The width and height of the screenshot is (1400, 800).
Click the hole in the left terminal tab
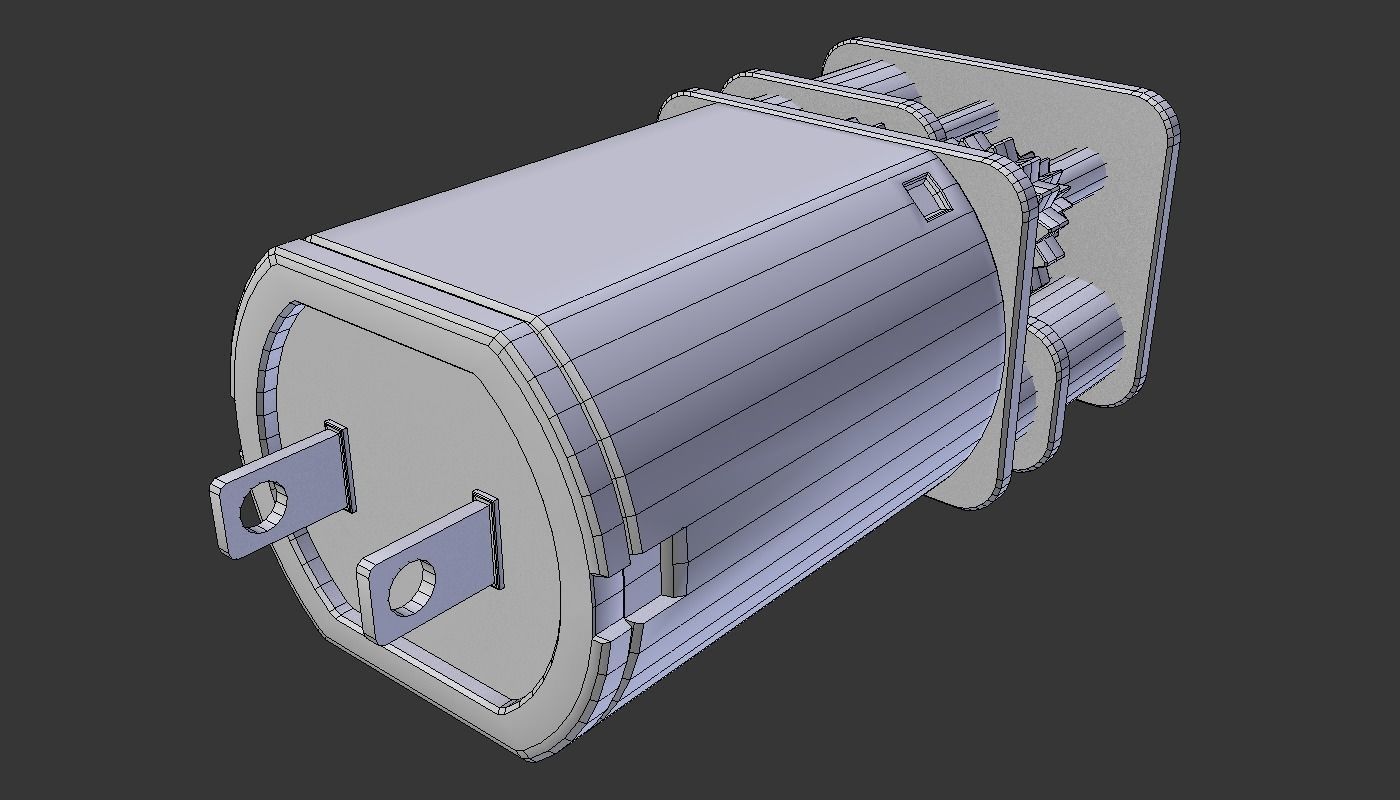pyautogui.click(x=263, y=505)
